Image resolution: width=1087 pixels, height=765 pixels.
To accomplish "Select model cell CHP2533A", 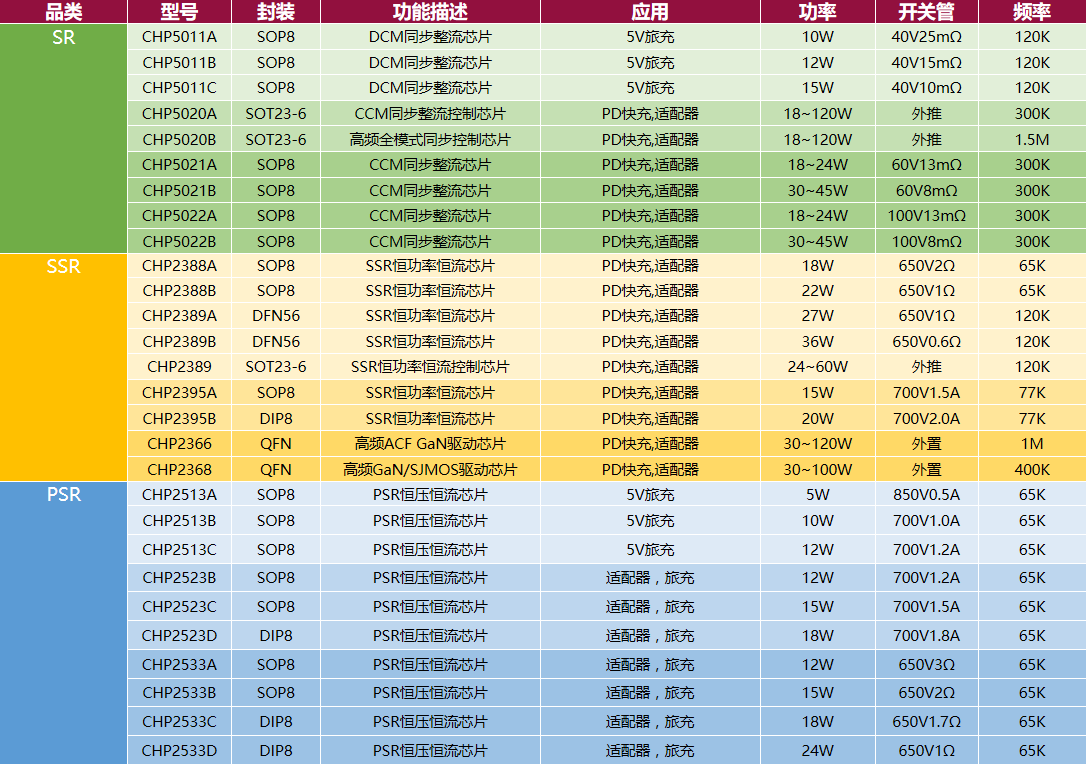I will [x=180, y=665].
